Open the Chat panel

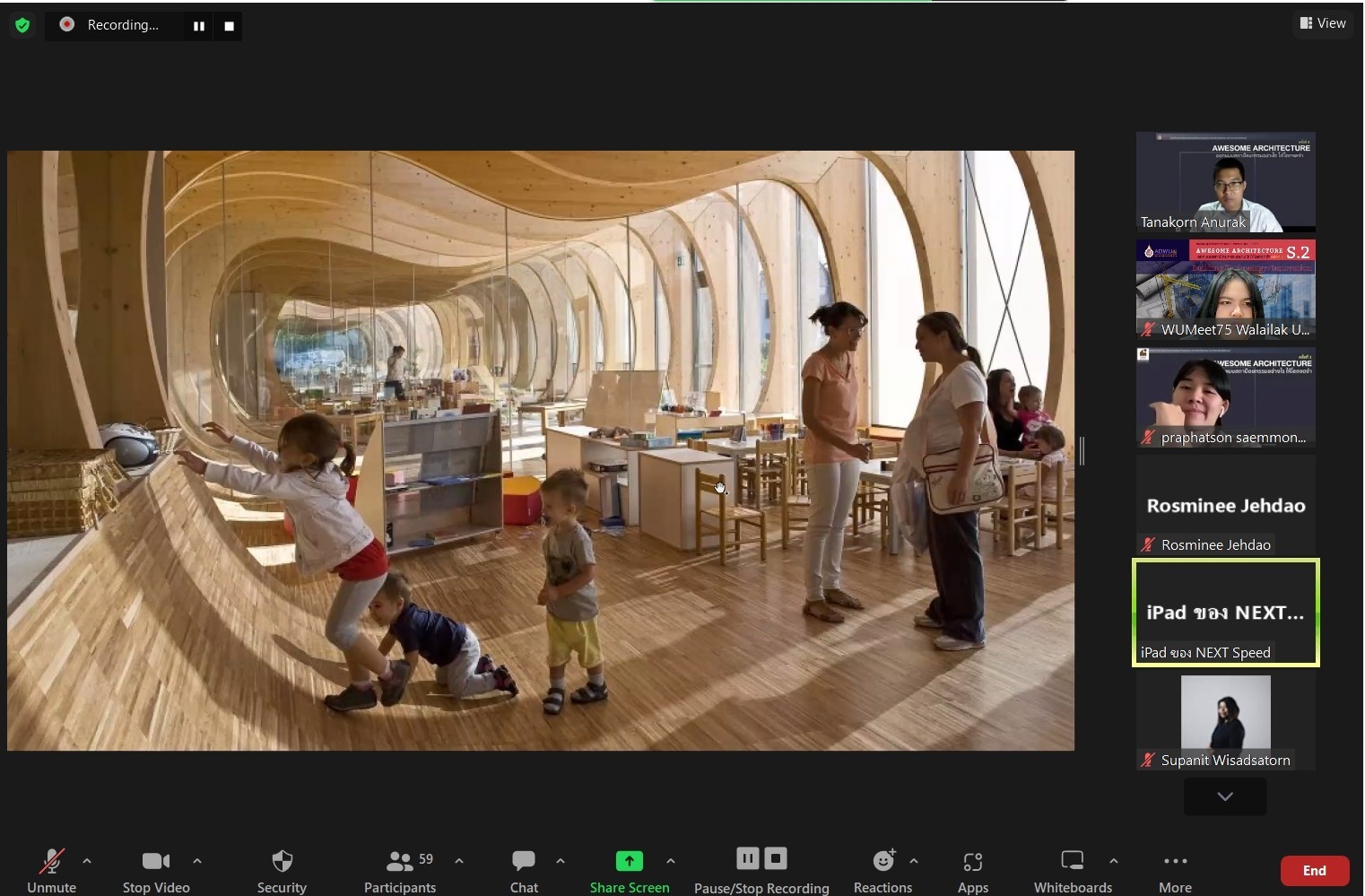click(524, 870)
